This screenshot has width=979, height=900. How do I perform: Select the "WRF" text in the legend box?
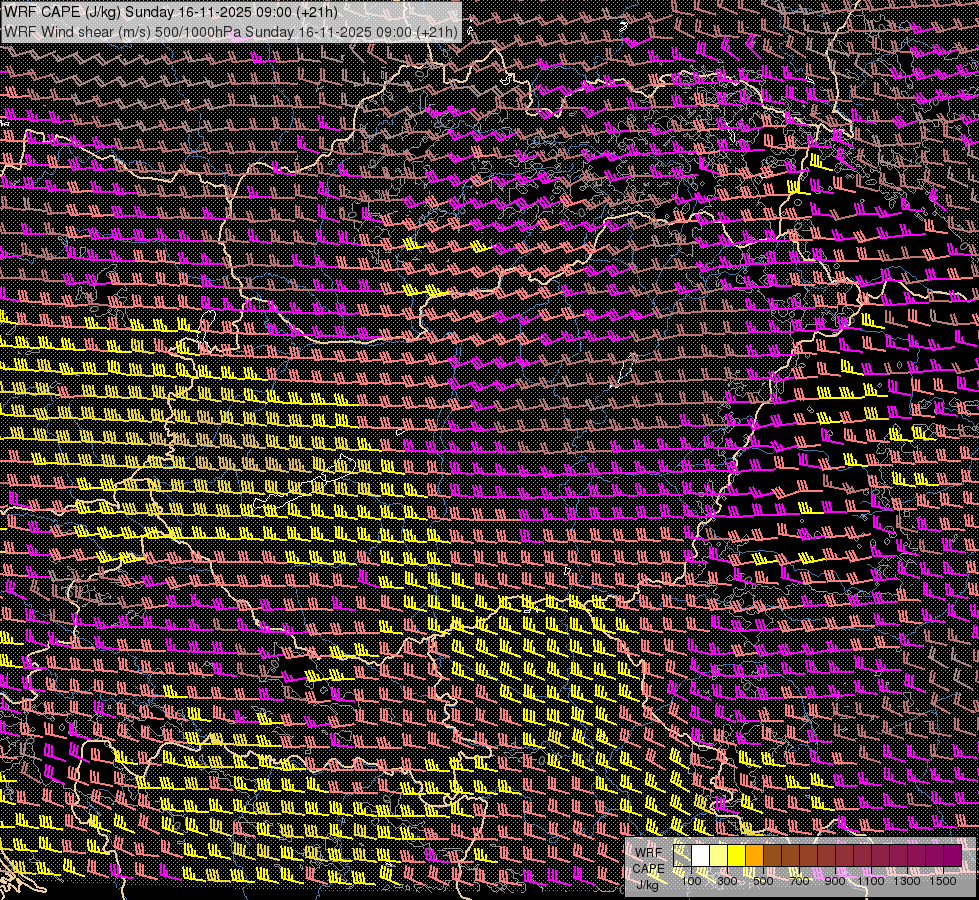[648, 852]
